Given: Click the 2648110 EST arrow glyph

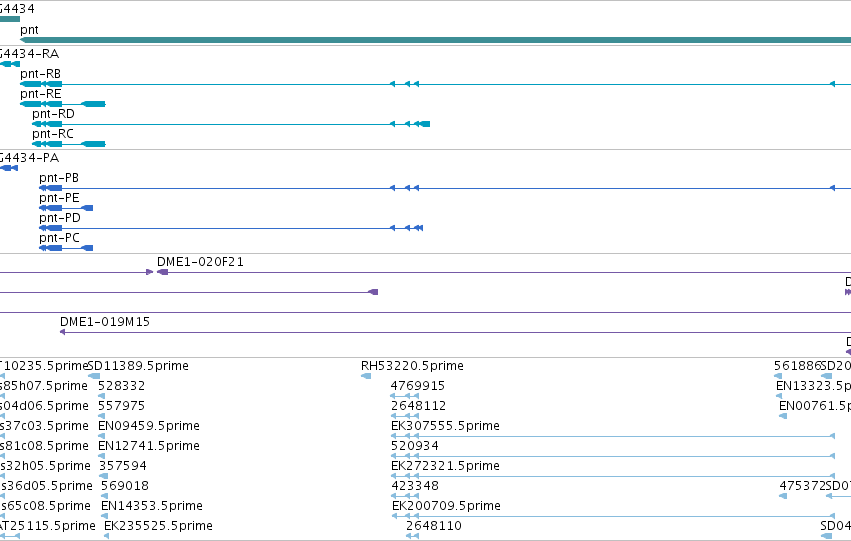Looking at the screenshot, I should [x=412, y=536].
